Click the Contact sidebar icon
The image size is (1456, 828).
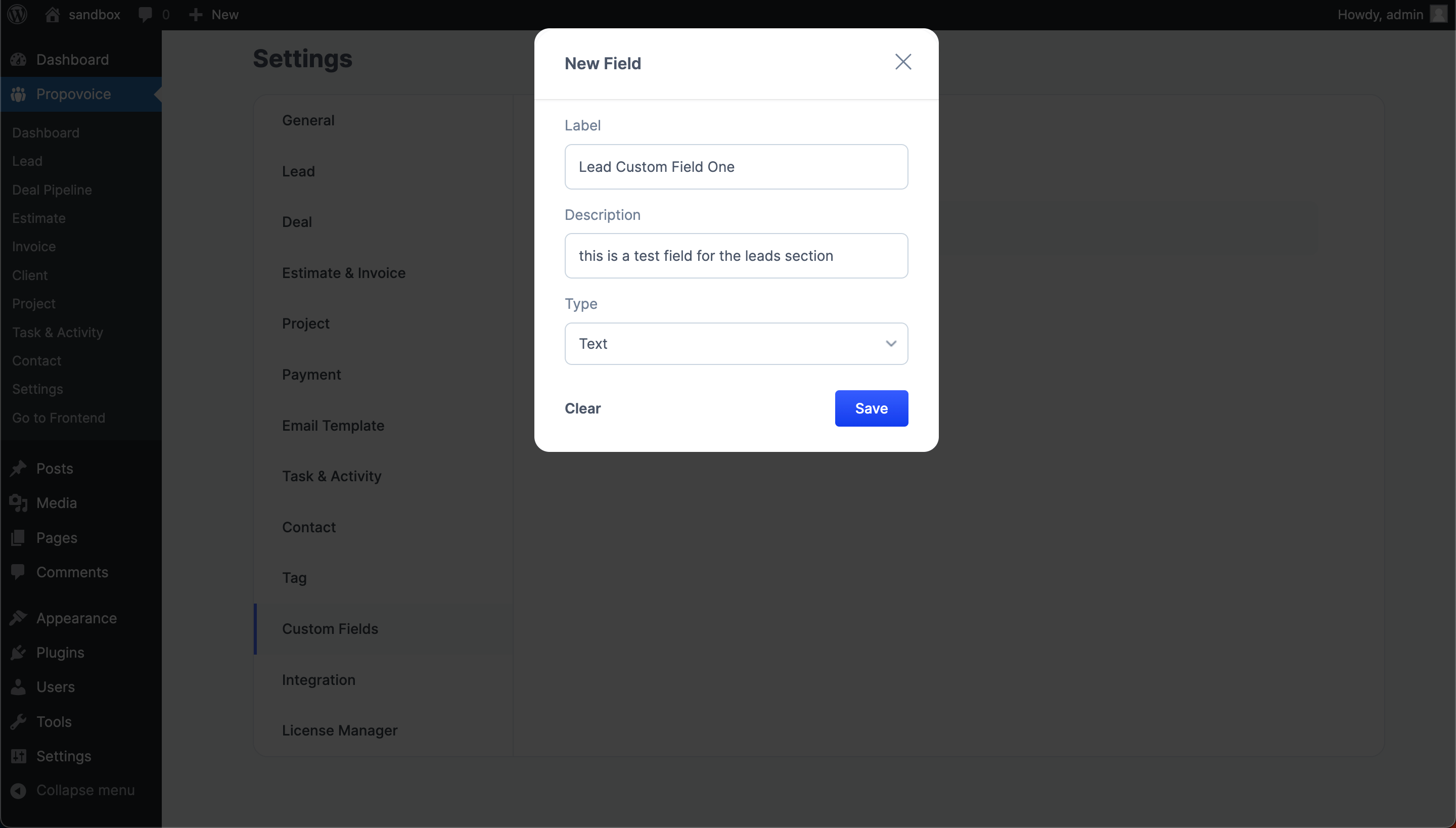(x=37, y=360)
